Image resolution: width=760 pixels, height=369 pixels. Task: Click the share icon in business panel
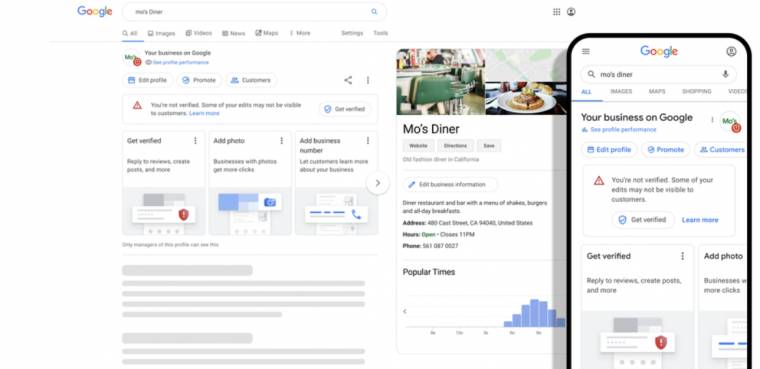[x=348, y=80]
